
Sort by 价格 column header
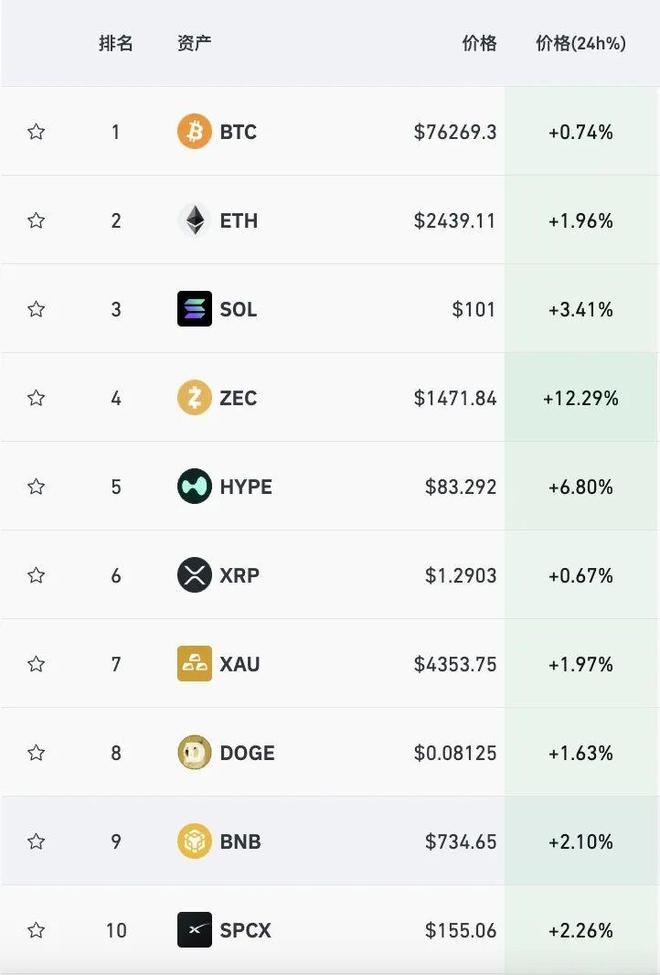click(x=479, y=43)
